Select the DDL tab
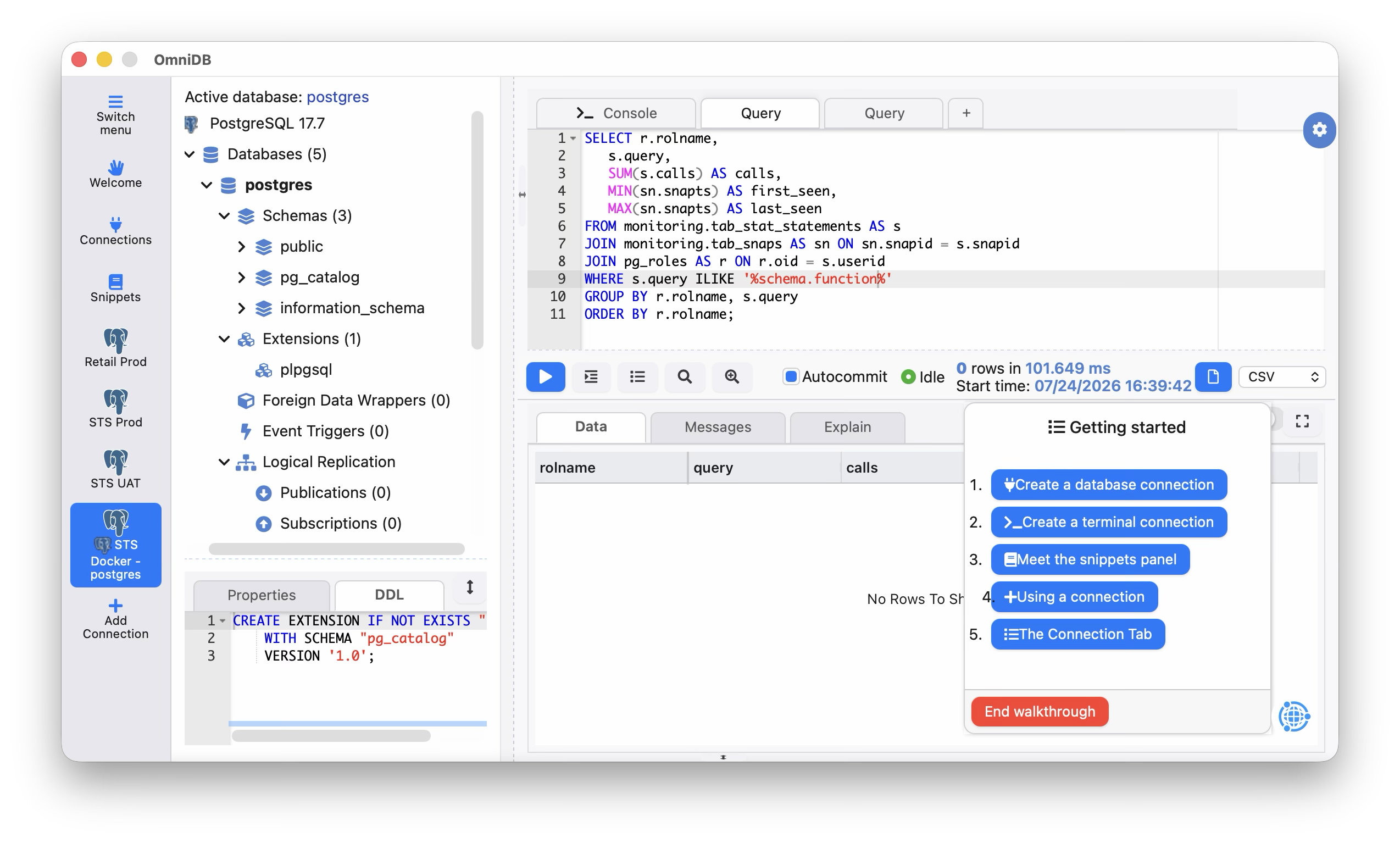 [389, 595]
